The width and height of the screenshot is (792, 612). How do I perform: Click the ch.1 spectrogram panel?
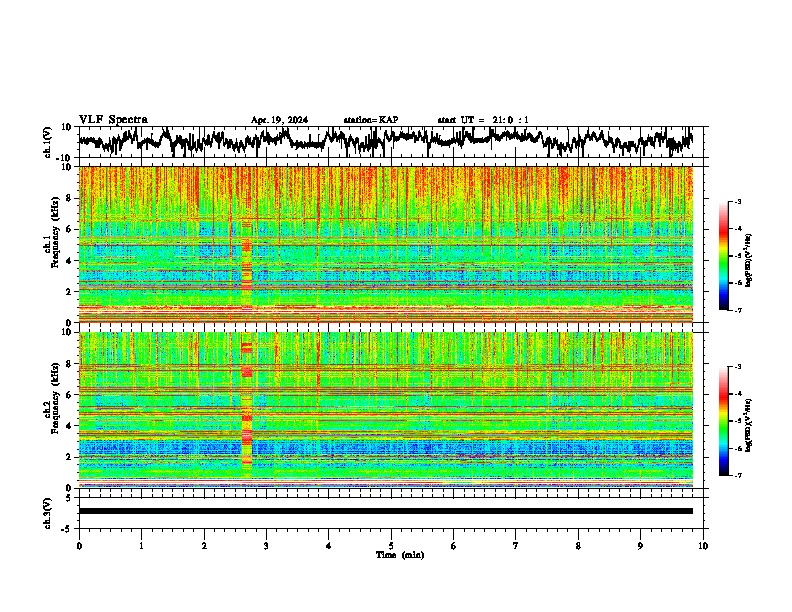click(386, 244)
